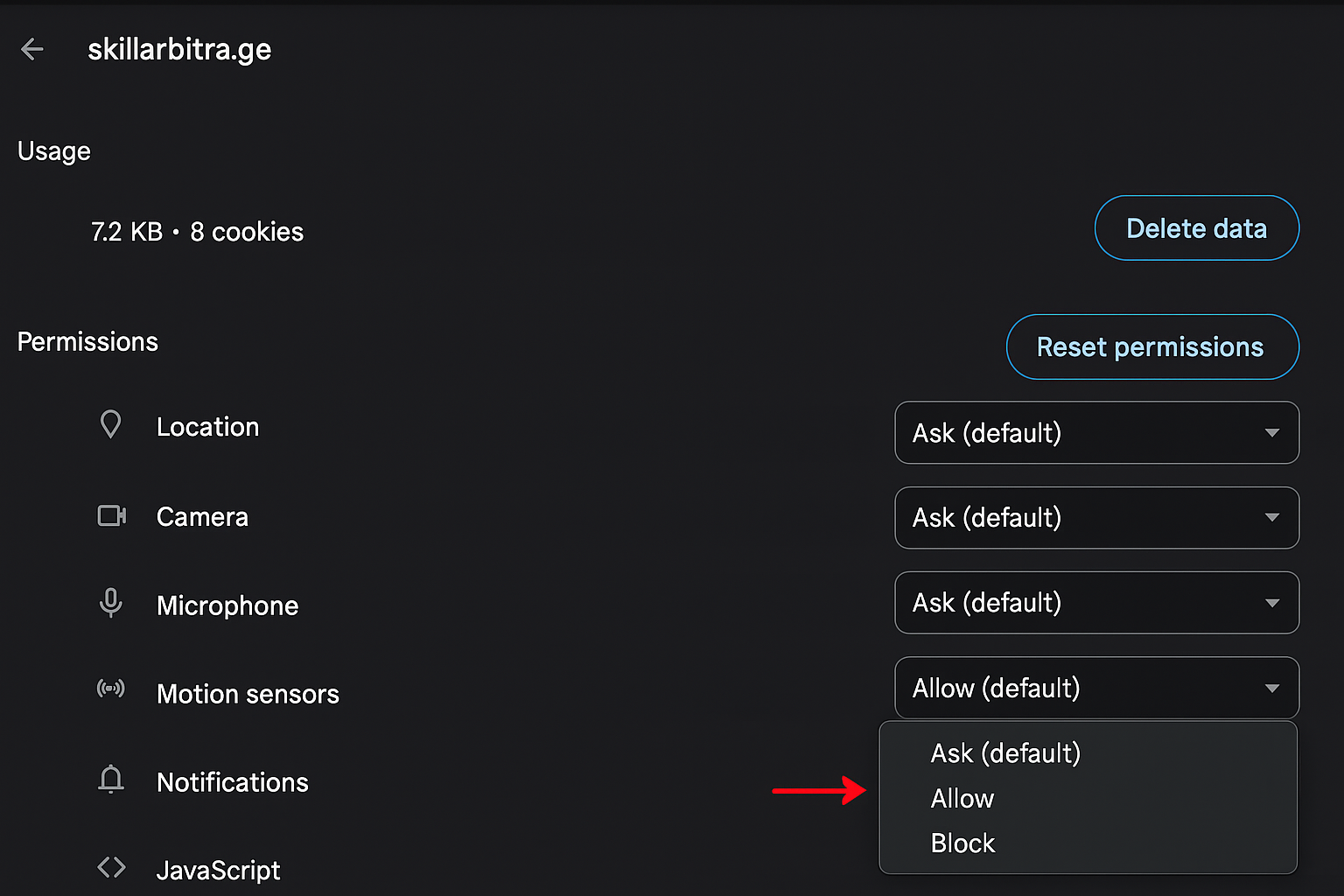Click the Notifications bell icon
Image resolution: width=1344 pixels, height=896 pixels.
[x=111, y=779]
